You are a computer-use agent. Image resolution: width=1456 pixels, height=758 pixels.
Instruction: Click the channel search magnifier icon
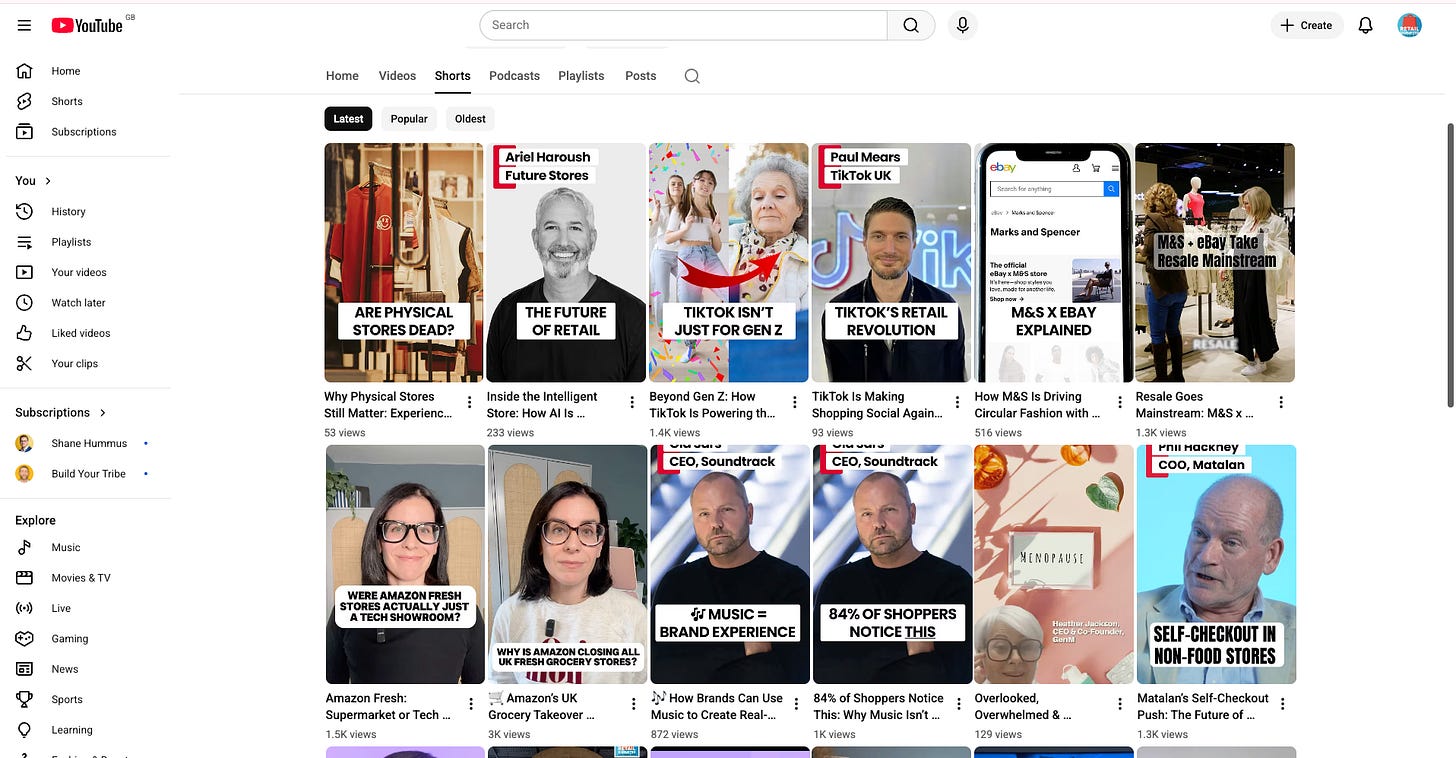click(692, 76)
